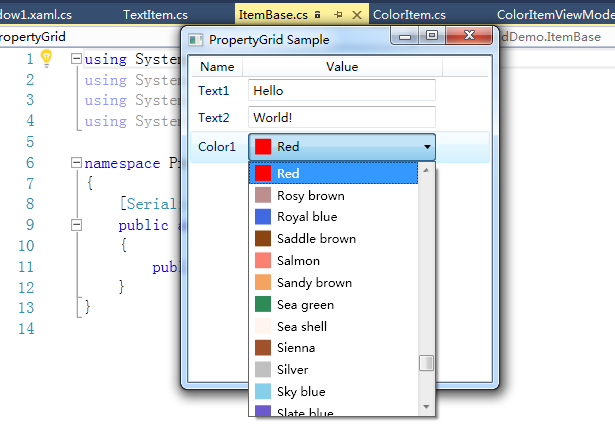Minimize the PropertyGrid Sample window
The height and width of the screenshot is (445, 615).
click(x=405, y=36)
